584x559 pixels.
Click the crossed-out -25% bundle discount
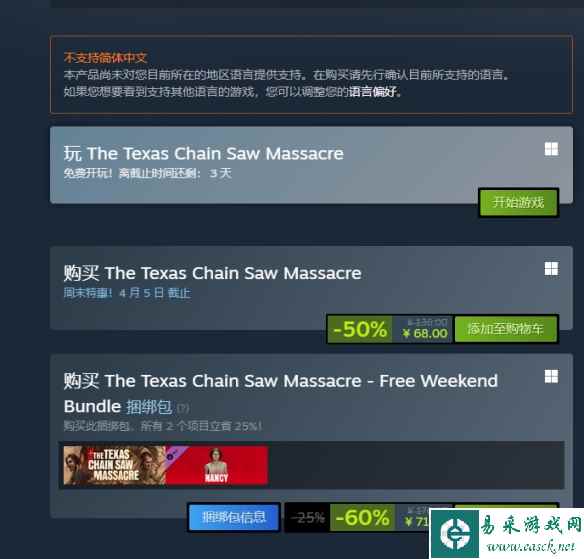pos(308,517)
